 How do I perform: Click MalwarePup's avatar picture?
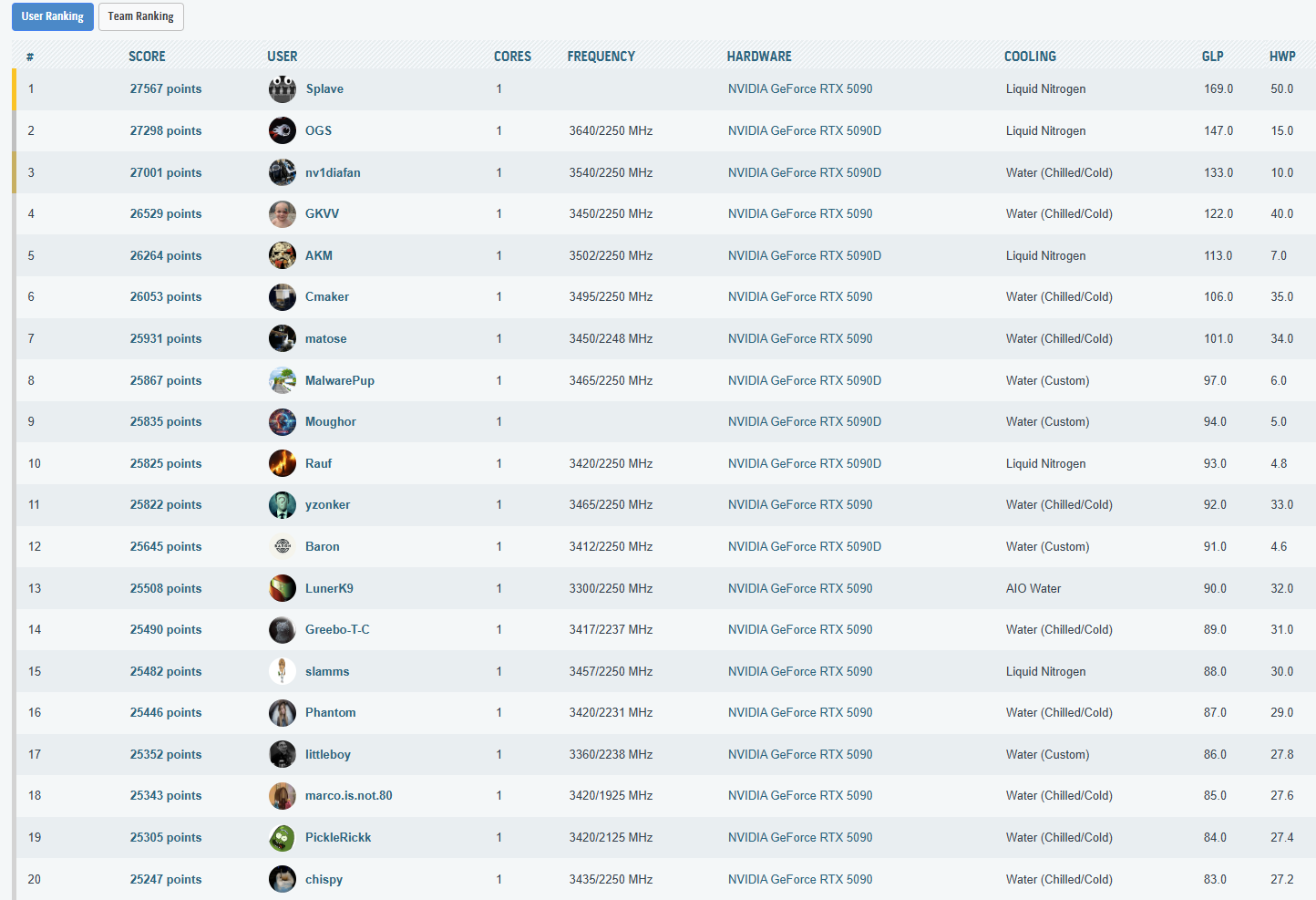point(283,380)
